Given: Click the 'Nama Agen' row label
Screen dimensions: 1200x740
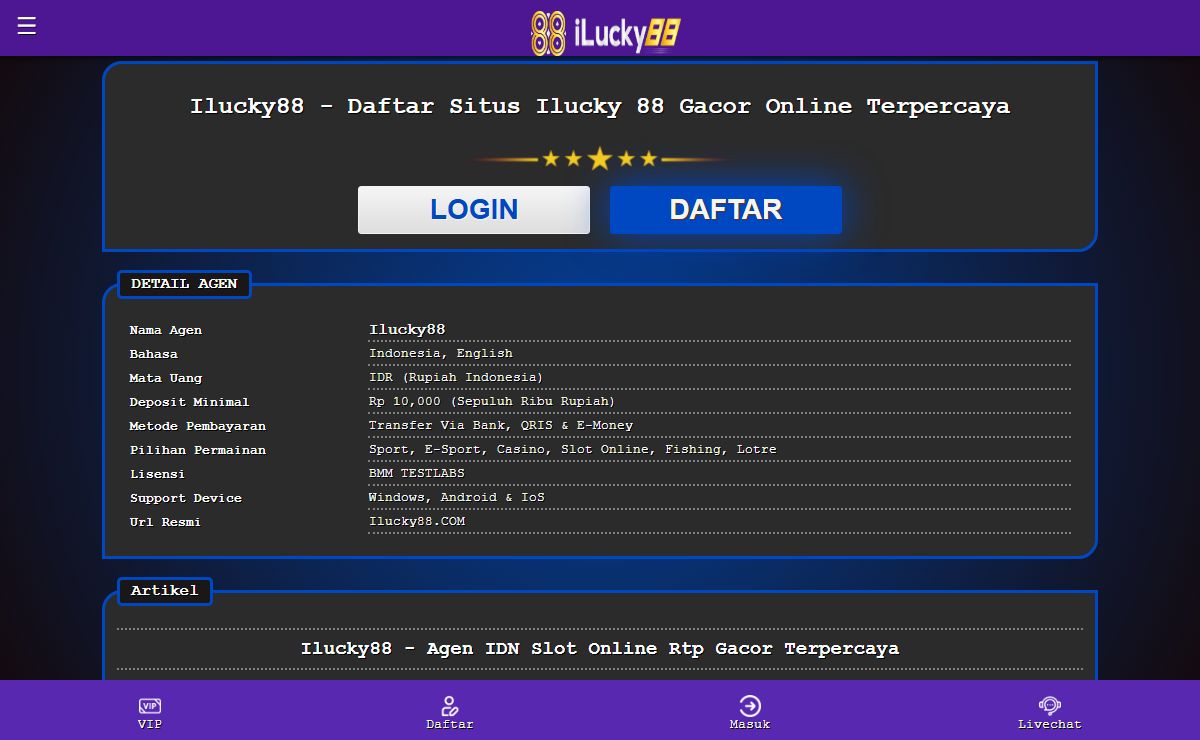Looking at the screenshot, I should click(x=166, y=330).
